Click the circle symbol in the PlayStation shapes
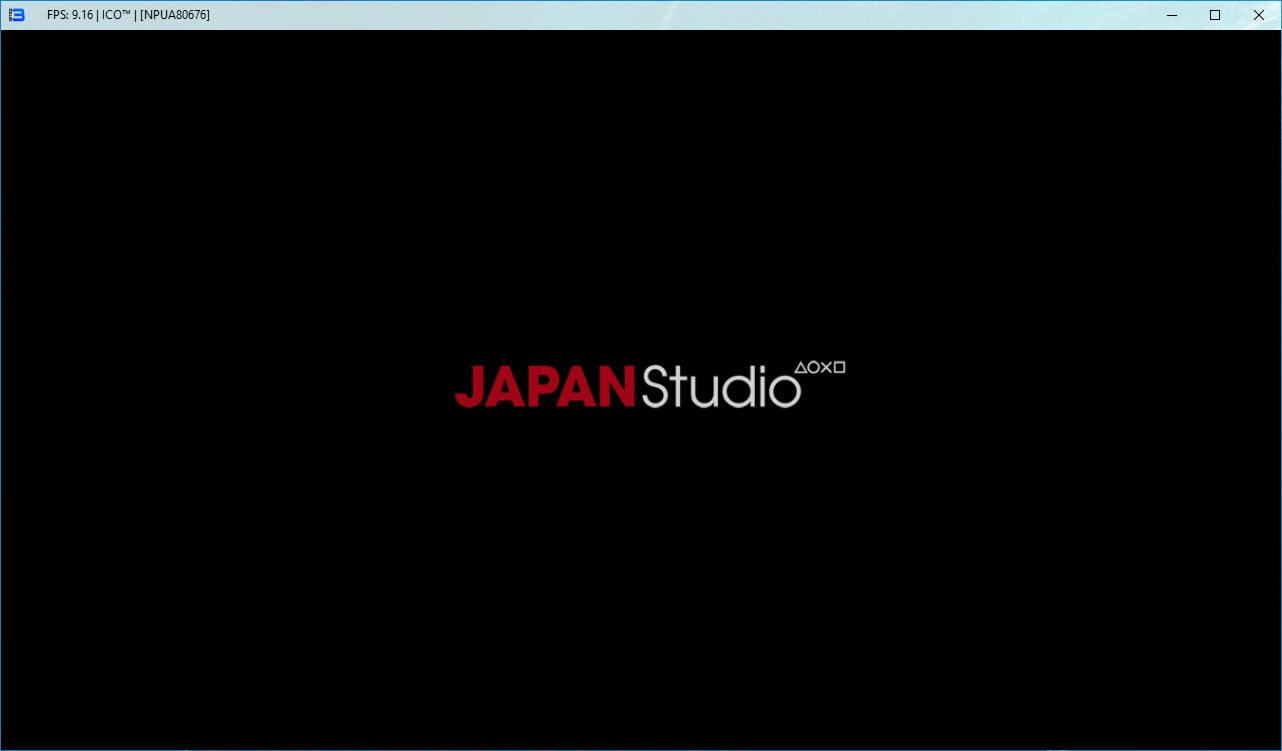 813,368
